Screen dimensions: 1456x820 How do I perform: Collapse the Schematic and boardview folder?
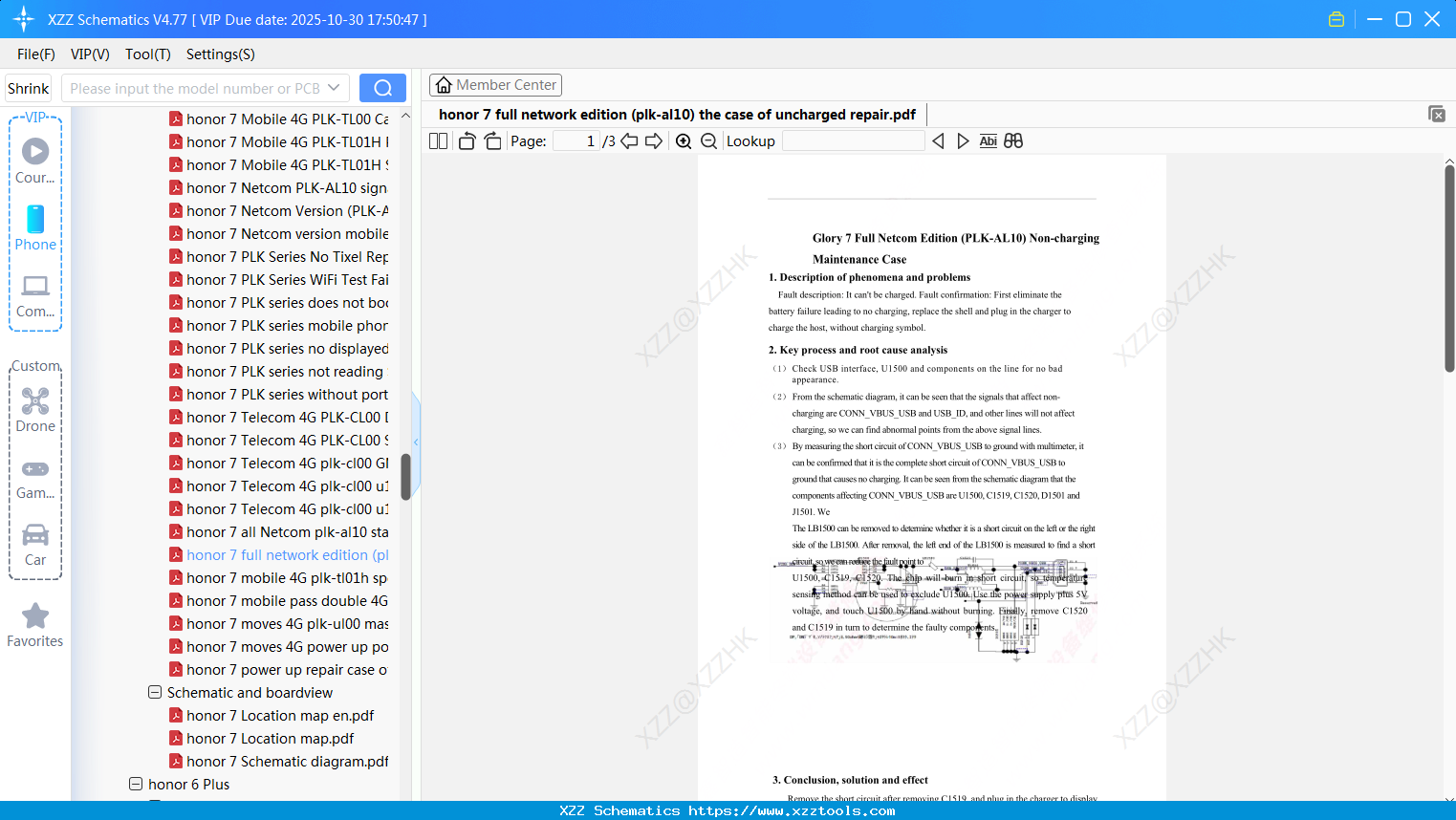tap(155, 692)
